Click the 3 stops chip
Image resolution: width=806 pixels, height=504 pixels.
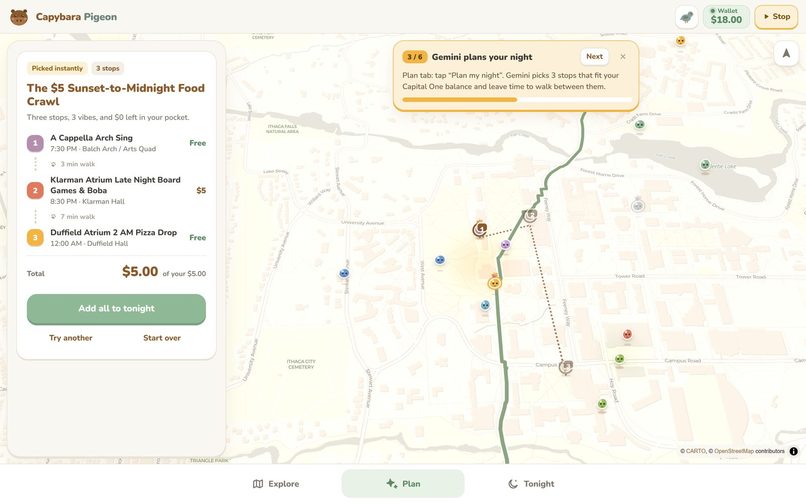[107, 68]
